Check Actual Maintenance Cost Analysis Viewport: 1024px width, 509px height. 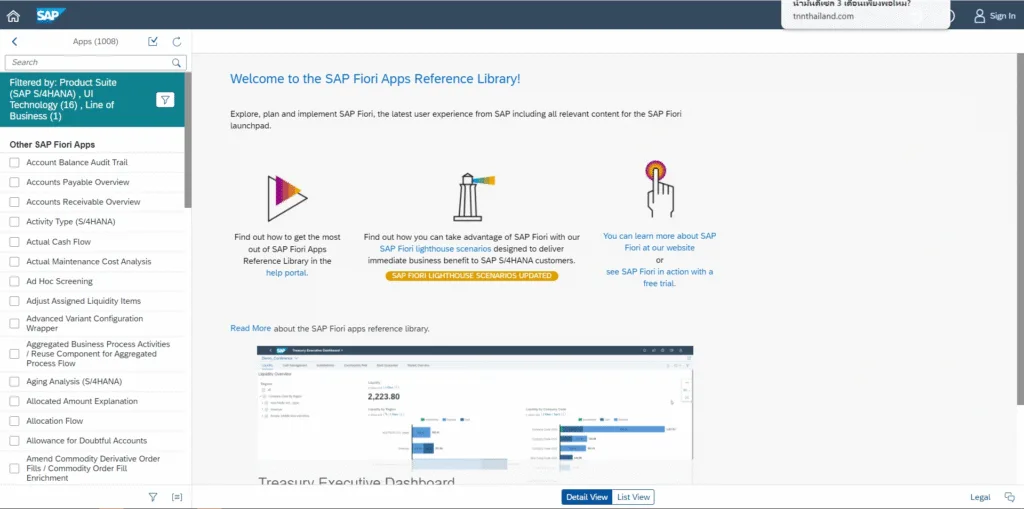point(14,262)
